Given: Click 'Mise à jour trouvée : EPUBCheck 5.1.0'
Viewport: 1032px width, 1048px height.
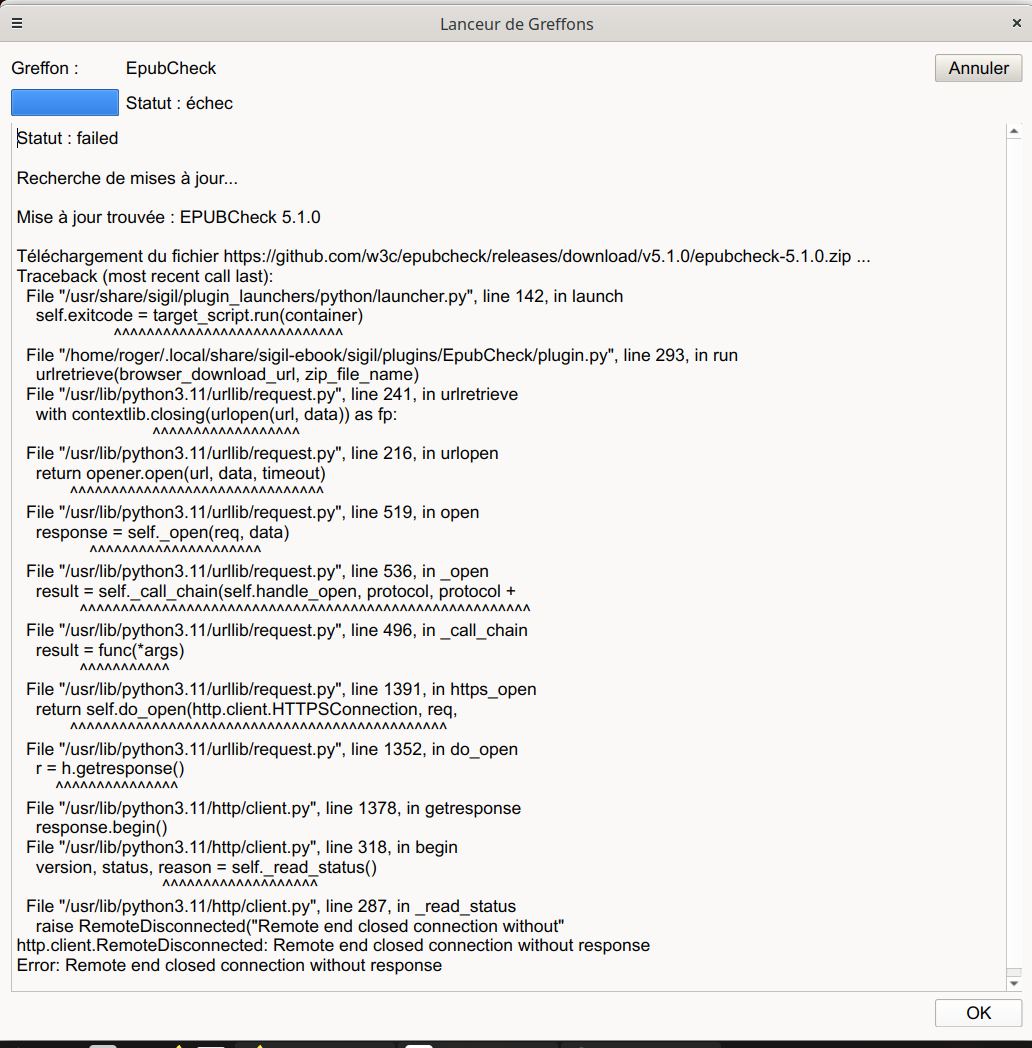Looking at the screenshot, I should [168, 217].
